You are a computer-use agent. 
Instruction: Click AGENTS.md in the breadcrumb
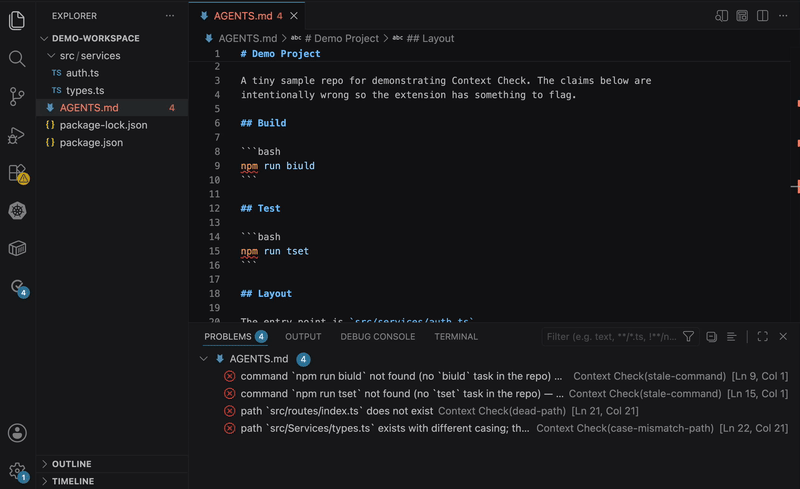247,38
